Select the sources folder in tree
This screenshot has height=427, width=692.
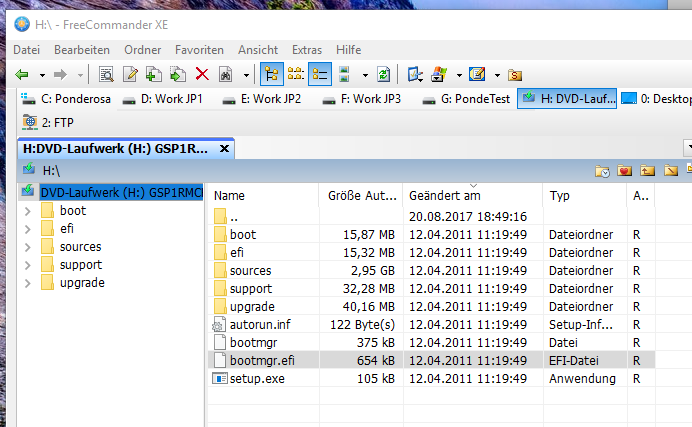tap(80, 247)
